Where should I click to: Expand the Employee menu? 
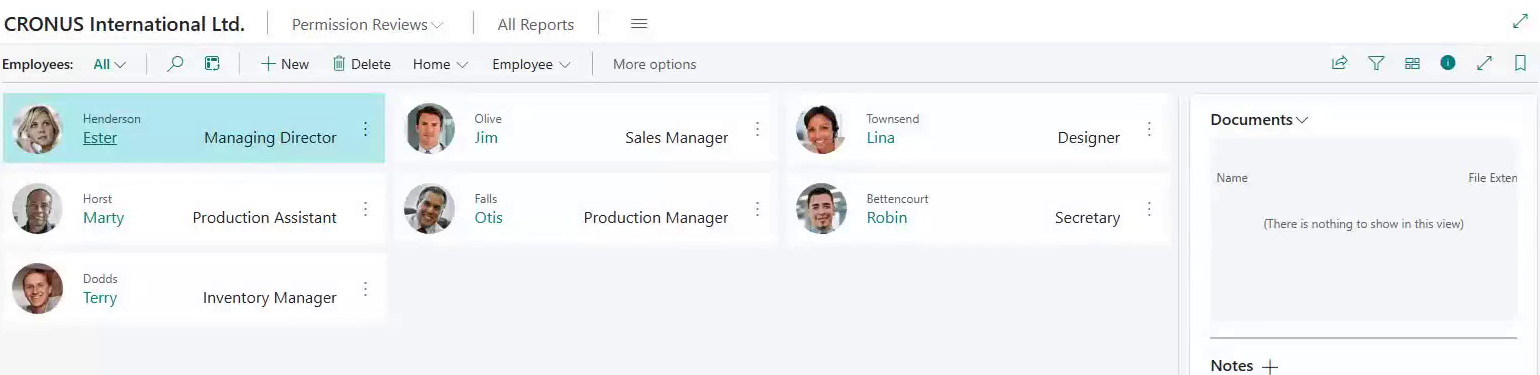coord(531,64)
